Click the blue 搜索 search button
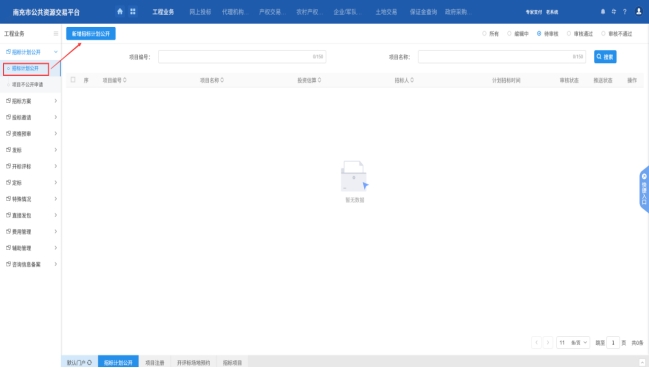The width and height of the screenshot is (649, 368). click(605, 57)
